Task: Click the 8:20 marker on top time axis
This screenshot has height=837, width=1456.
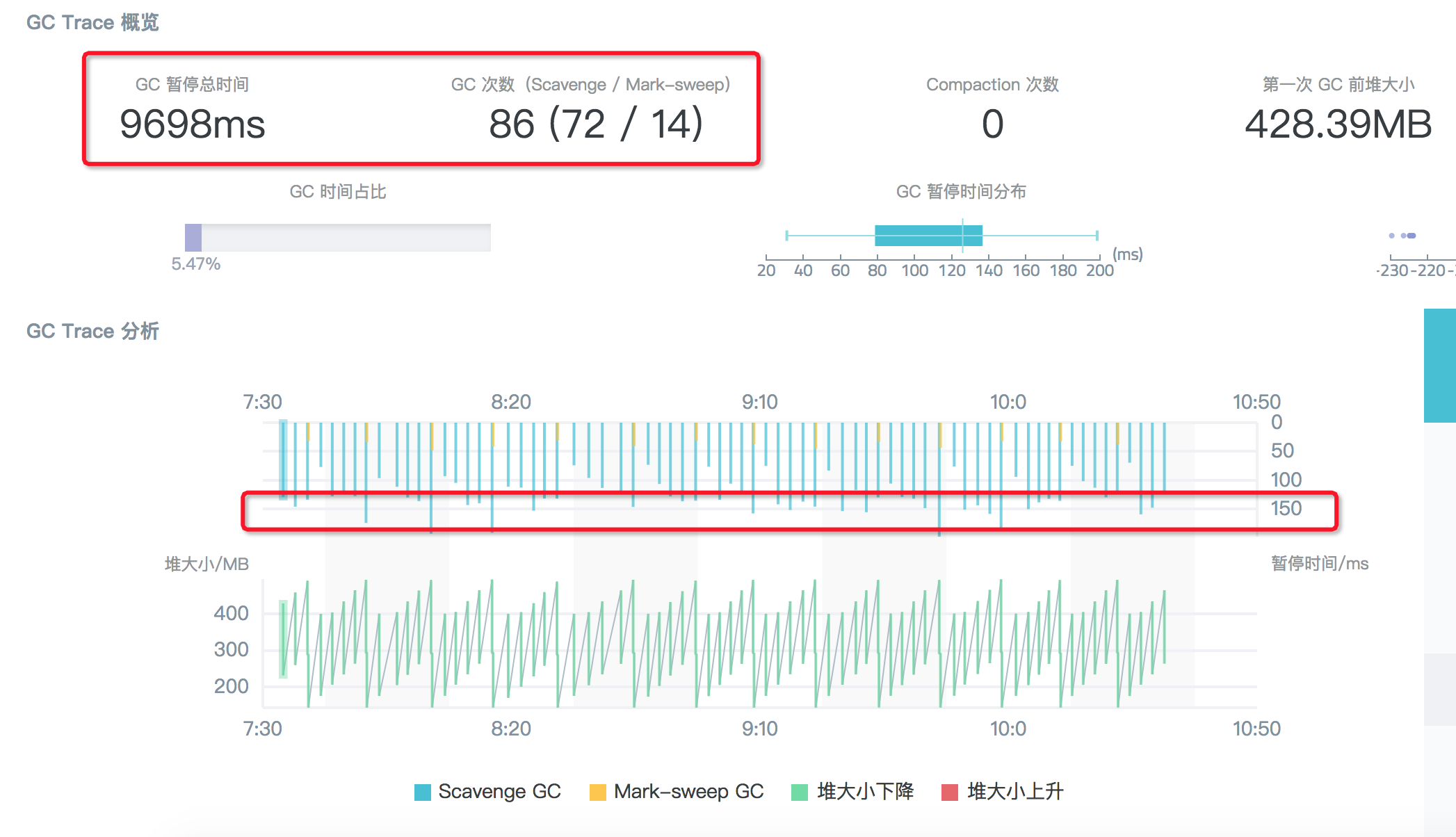Action: pos(511,402)
